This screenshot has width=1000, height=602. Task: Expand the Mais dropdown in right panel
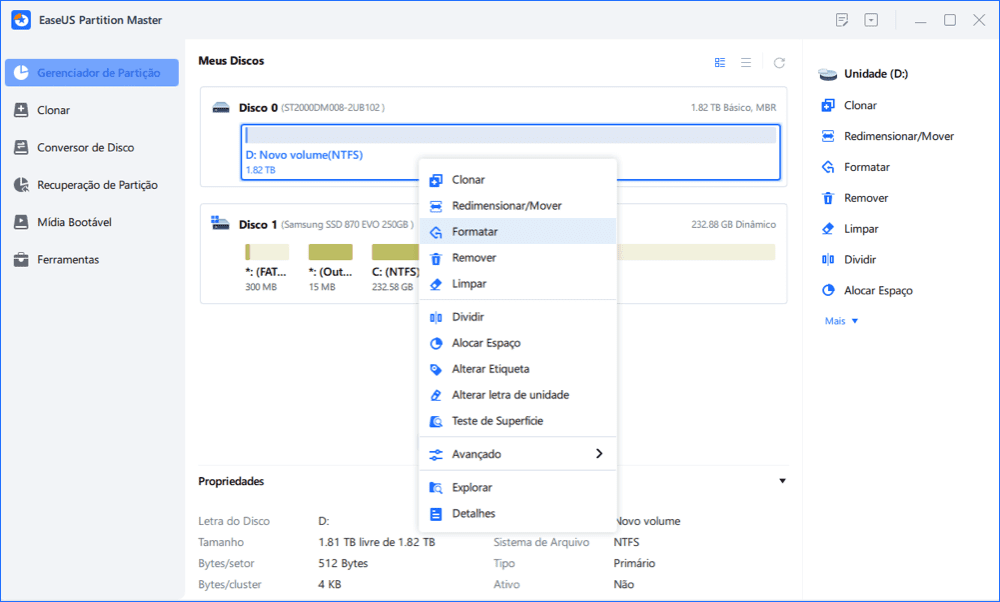pos(841,321)
